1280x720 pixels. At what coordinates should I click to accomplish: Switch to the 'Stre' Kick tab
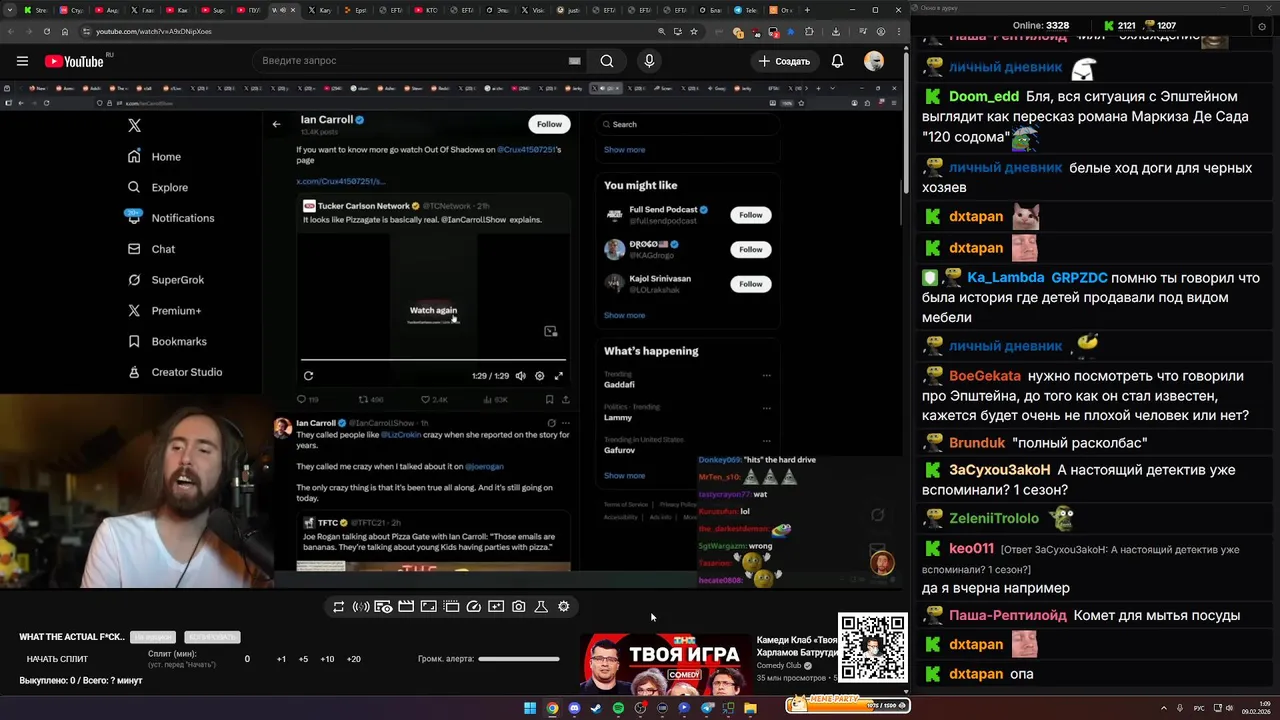[35, 10]
